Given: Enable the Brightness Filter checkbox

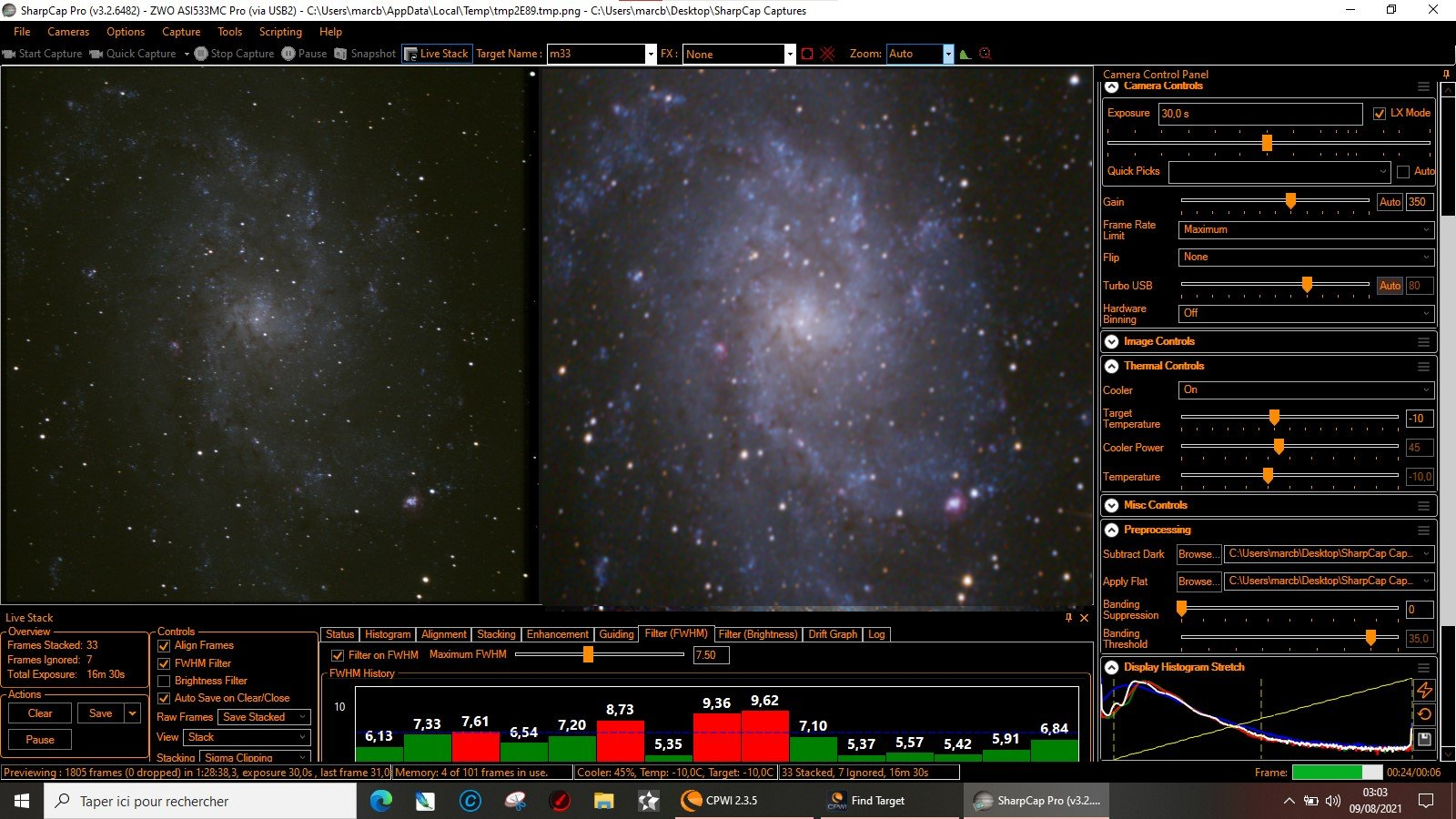Looking at the screenshot, I should [164, 681].
